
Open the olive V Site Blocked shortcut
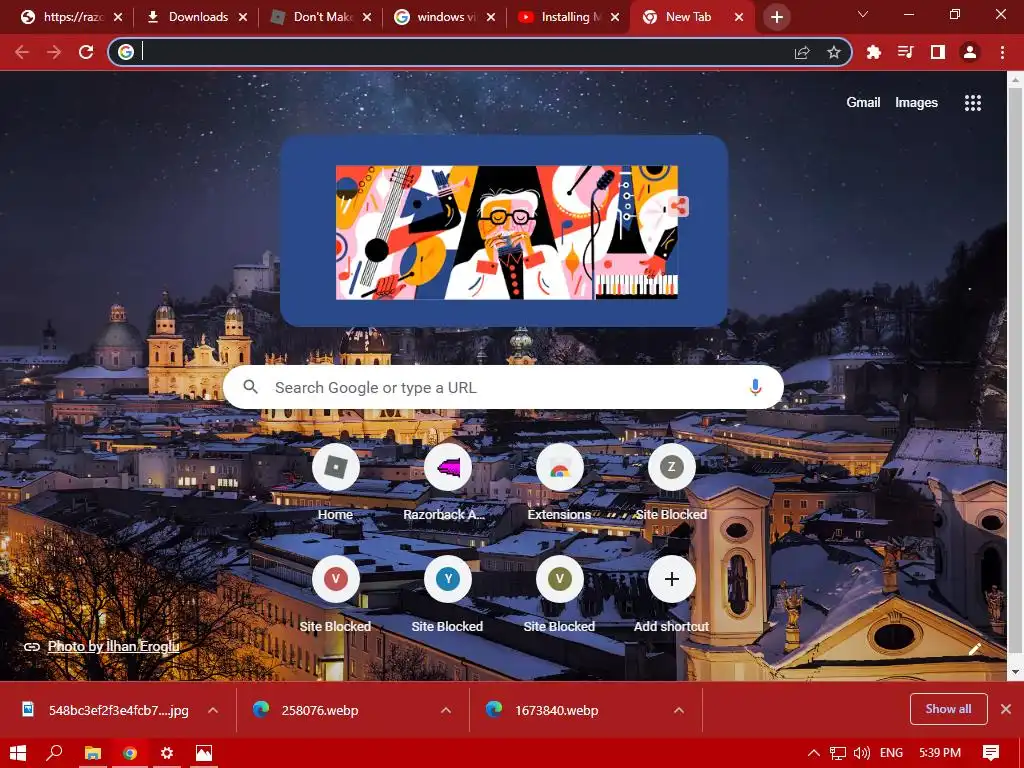[x=559, y=595]
